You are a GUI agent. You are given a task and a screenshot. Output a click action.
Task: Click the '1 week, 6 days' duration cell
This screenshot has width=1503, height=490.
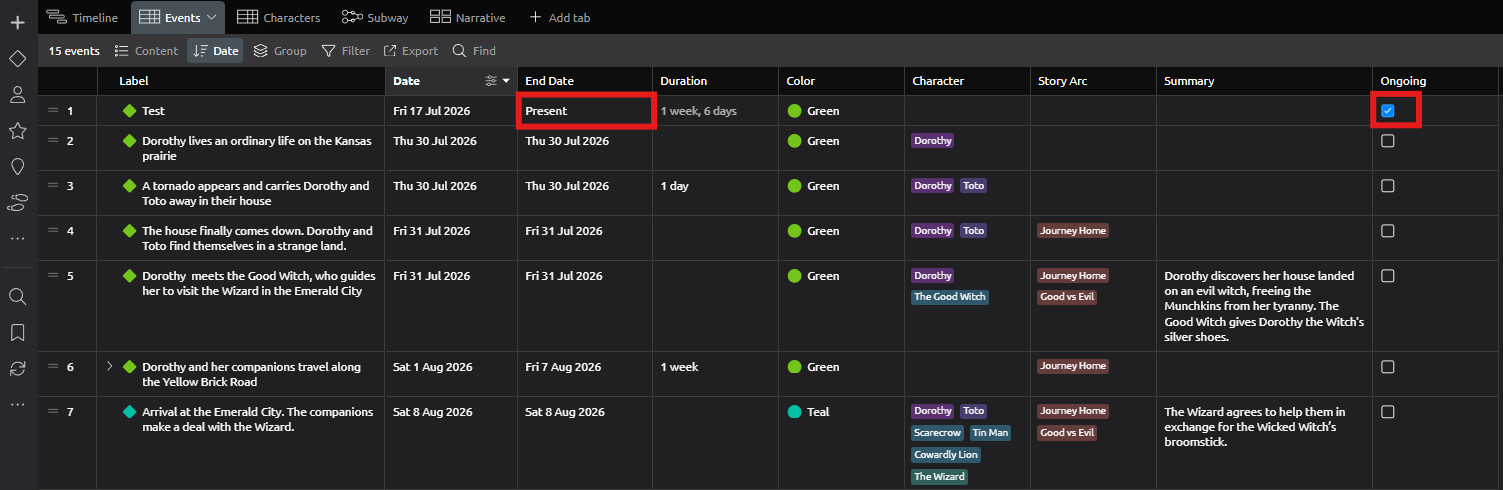click(x=715, y=111)
